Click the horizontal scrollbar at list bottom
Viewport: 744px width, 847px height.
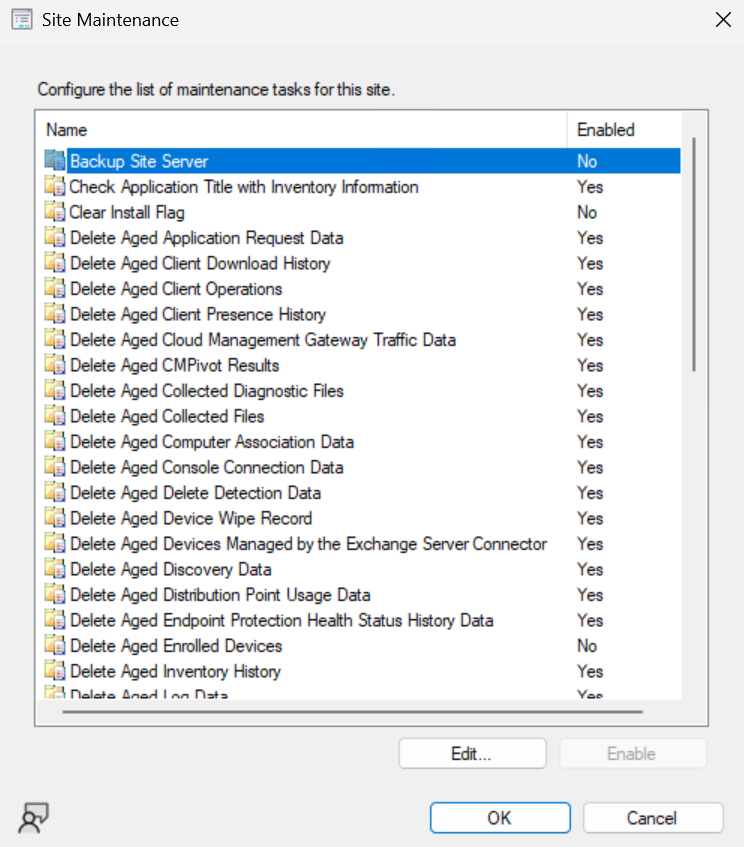pyautogui.click(x=360, y=712)
